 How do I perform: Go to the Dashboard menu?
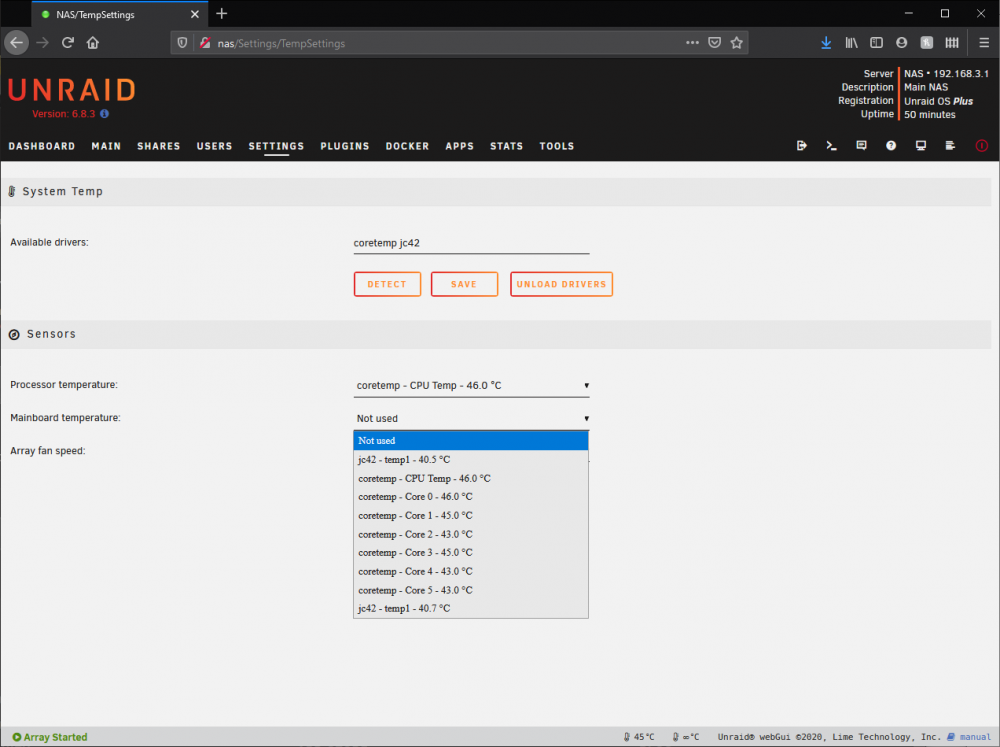click(41, 146)
